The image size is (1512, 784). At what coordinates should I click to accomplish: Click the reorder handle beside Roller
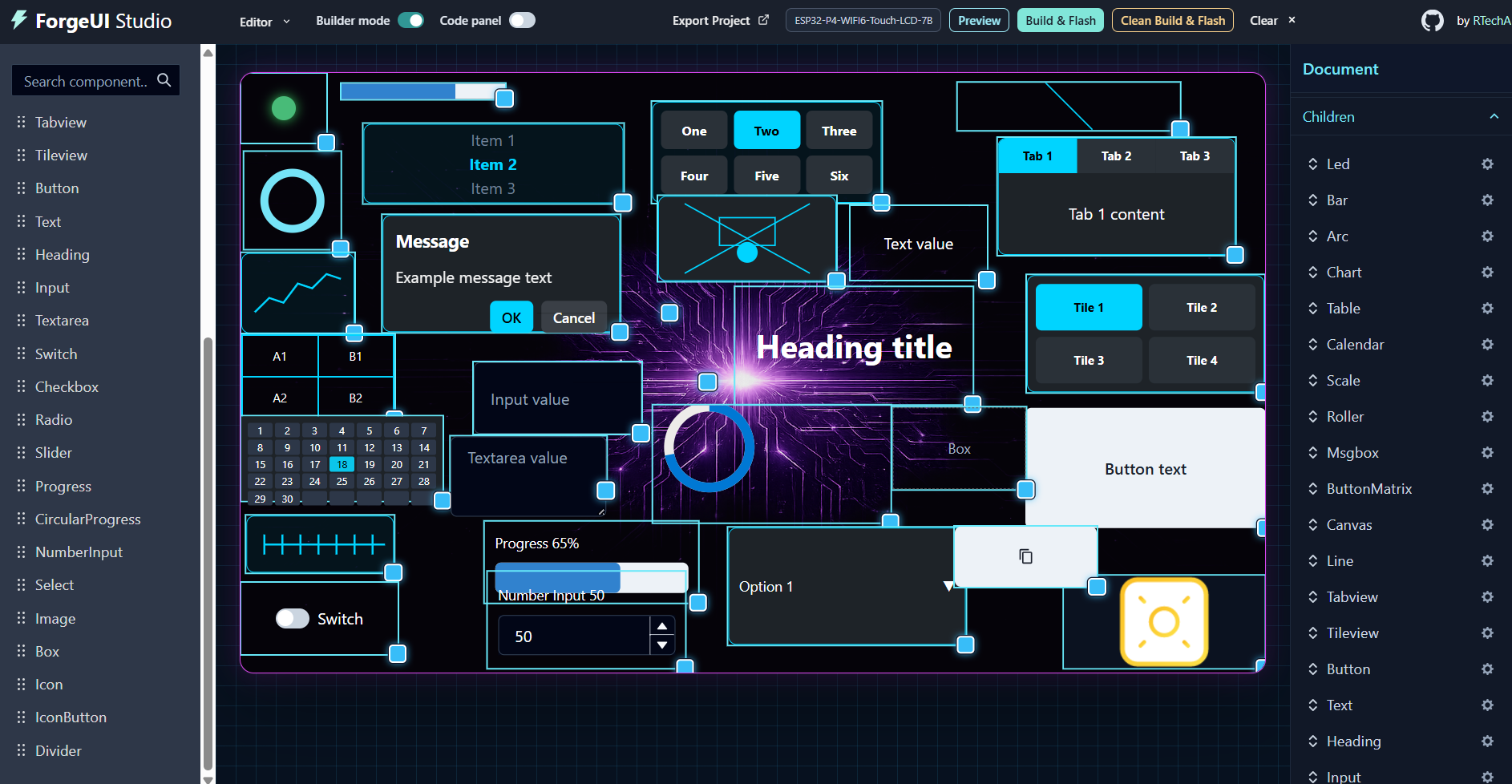(1312, 416)
